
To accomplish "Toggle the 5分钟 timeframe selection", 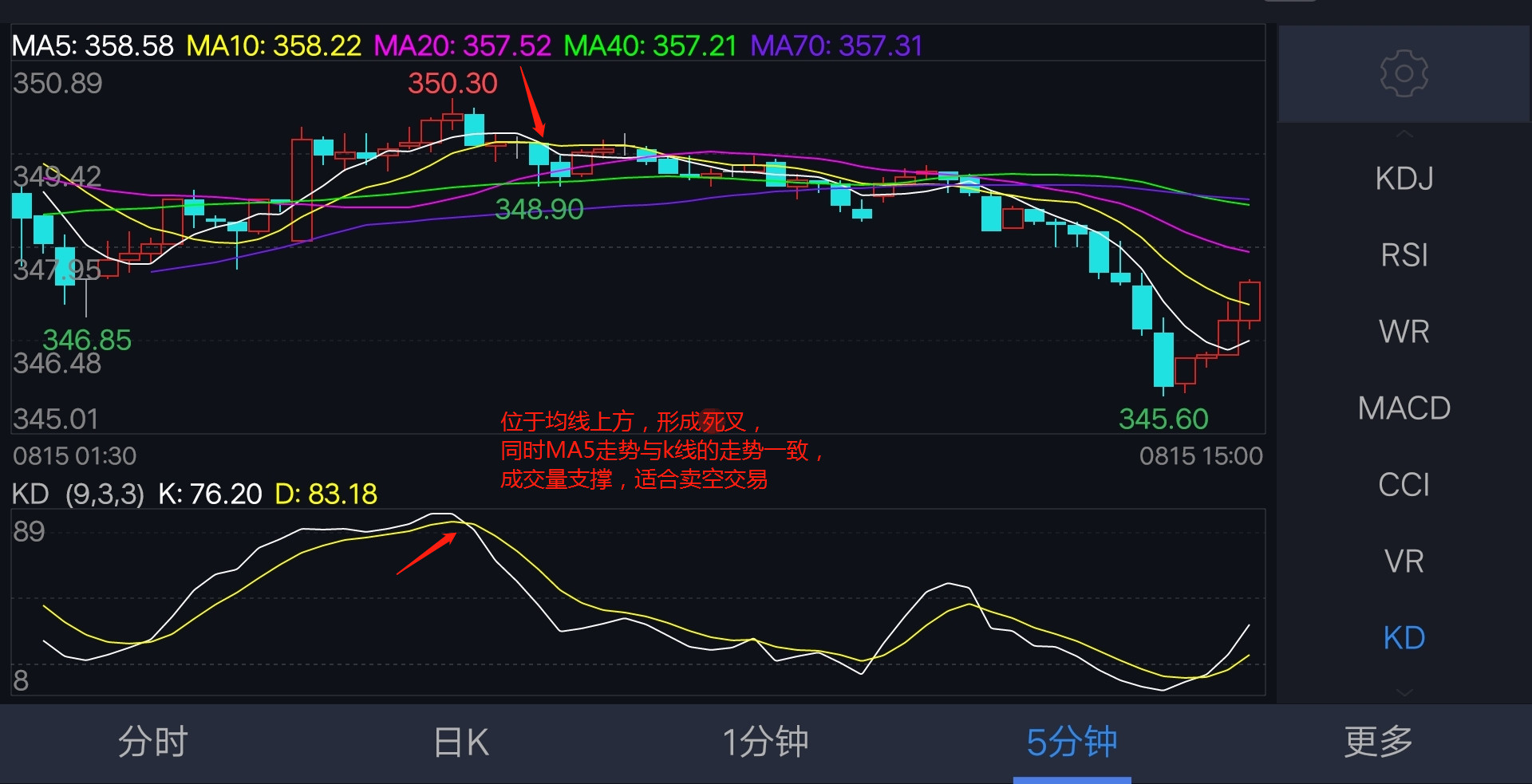I will pyautogui.click(x=1070, y=742).
